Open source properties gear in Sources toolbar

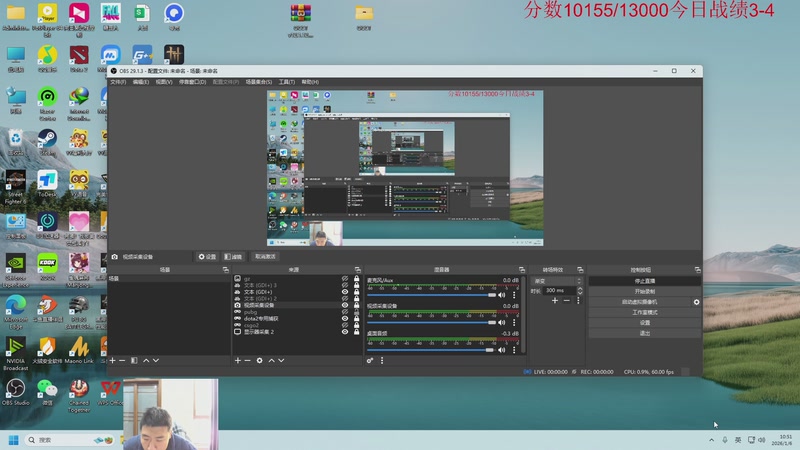coord(259,360)
